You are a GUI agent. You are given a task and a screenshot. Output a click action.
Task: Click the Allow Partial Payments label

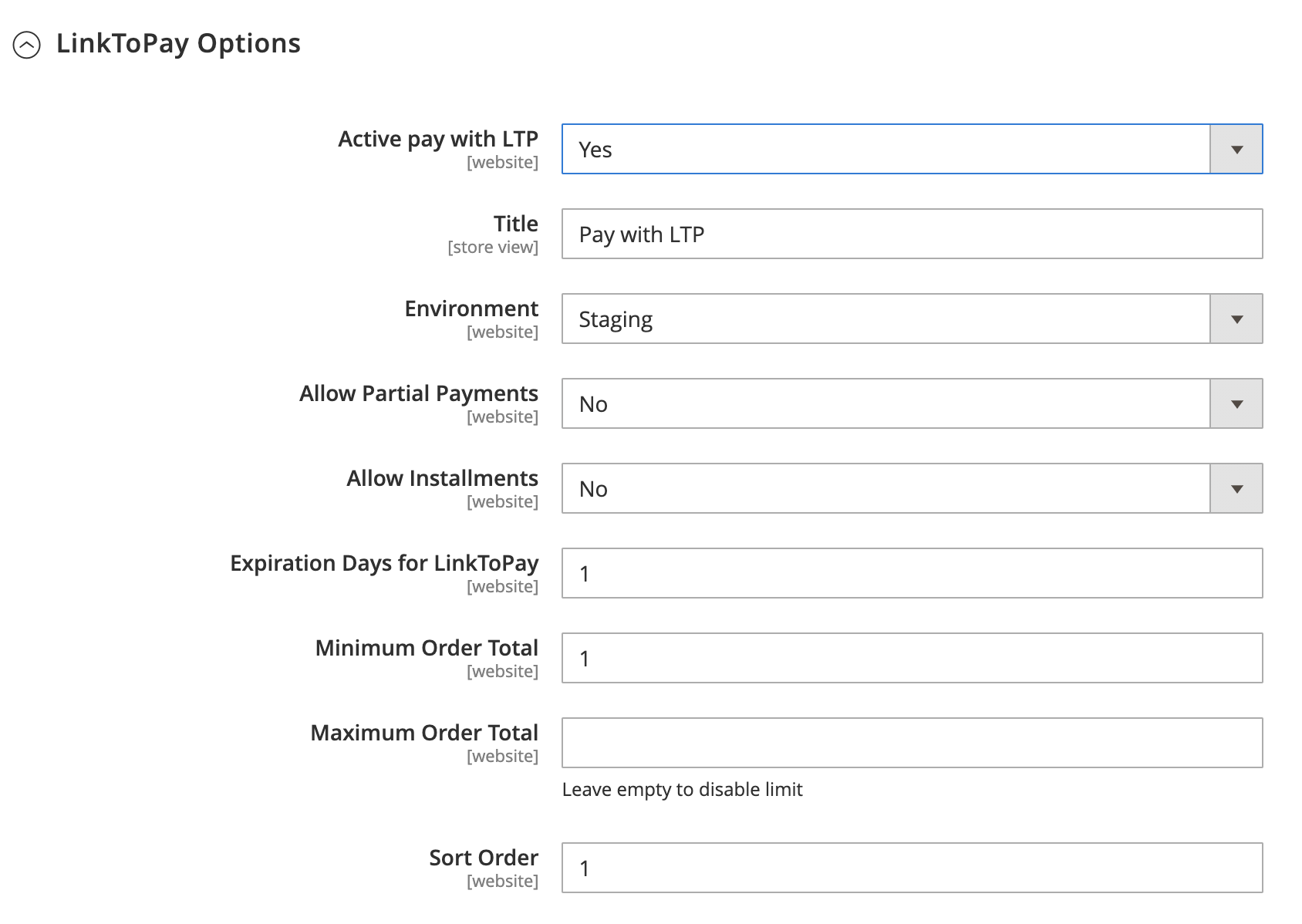point(419,393)
